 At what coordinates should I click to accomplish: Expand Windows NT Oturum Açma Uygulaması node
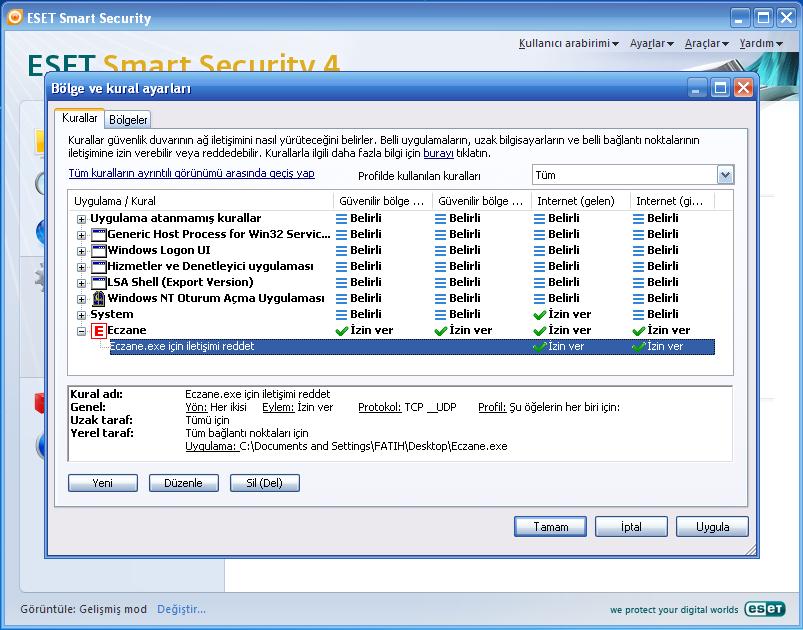tap(81, 299)
